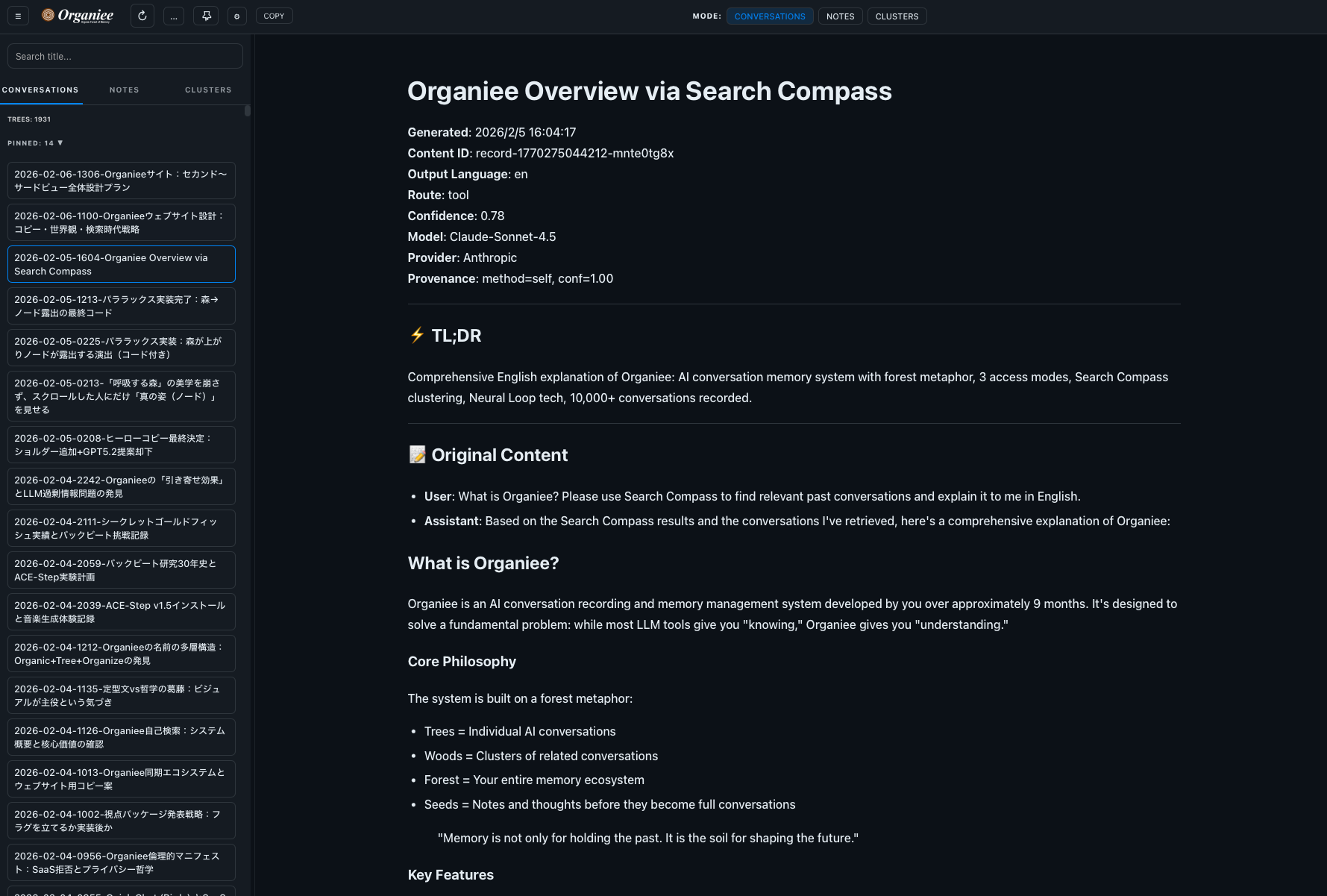This screenshot has width=1327, height=896.
Task: Open 2026-02-05-1604 Organiee Overview conversation
Action: tap(121, 264)
